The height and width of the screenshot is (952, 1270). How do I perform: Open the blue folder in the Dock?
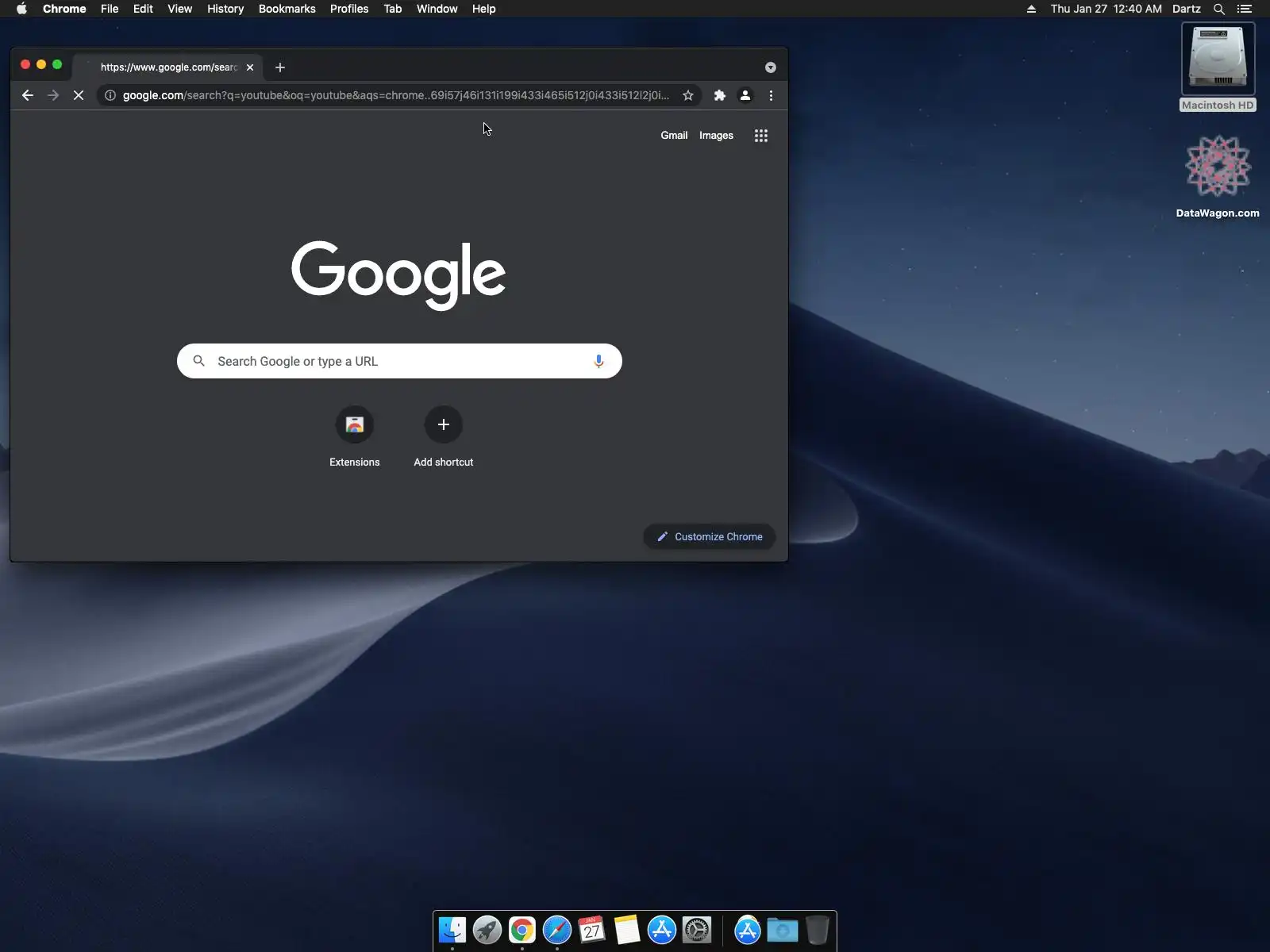[783, 930]
